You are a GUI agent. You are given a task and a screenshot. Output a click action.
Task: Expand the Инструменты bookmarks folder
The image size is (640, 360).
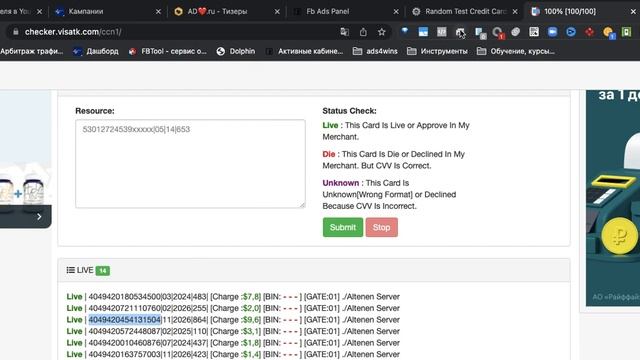point(437,51)
